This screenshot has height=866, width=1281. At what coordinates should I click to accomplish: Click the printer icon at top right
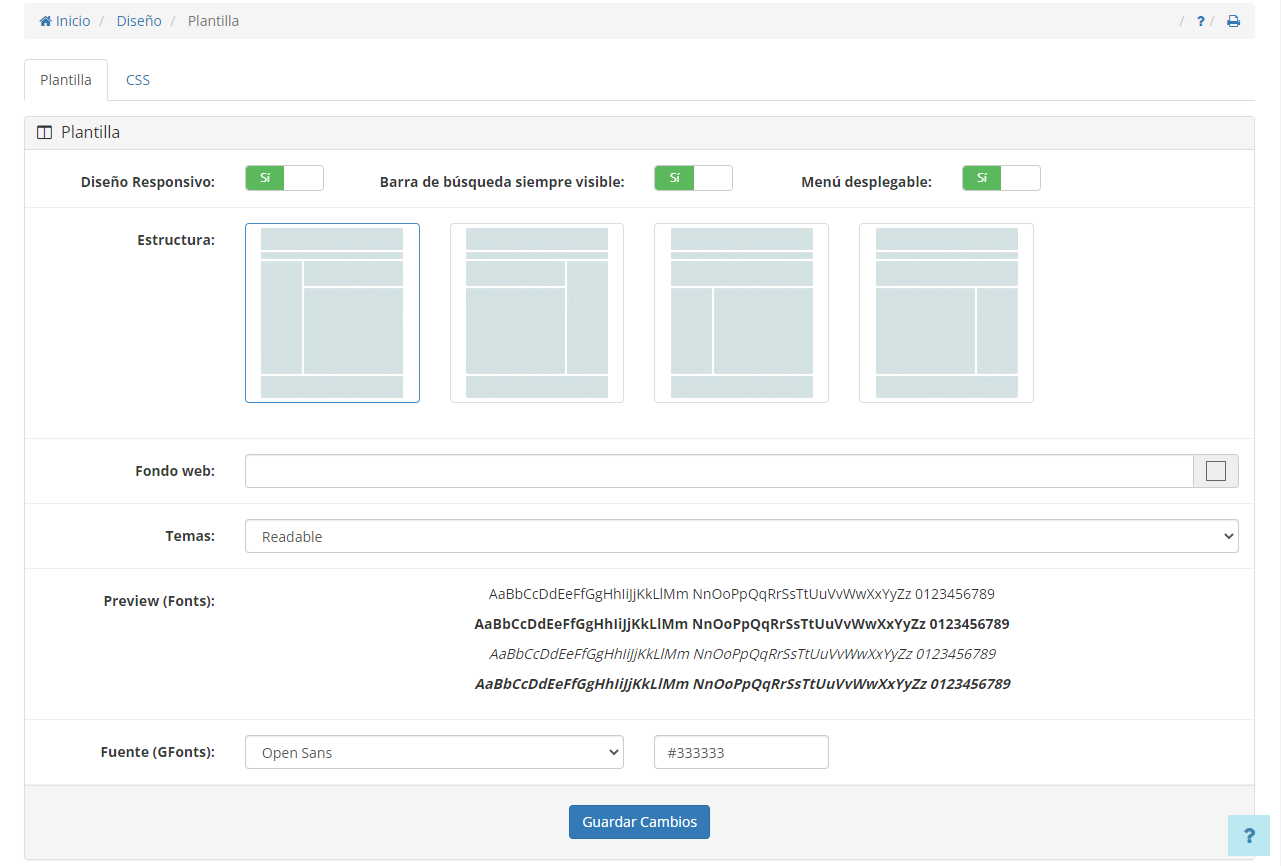(1233, 21)
